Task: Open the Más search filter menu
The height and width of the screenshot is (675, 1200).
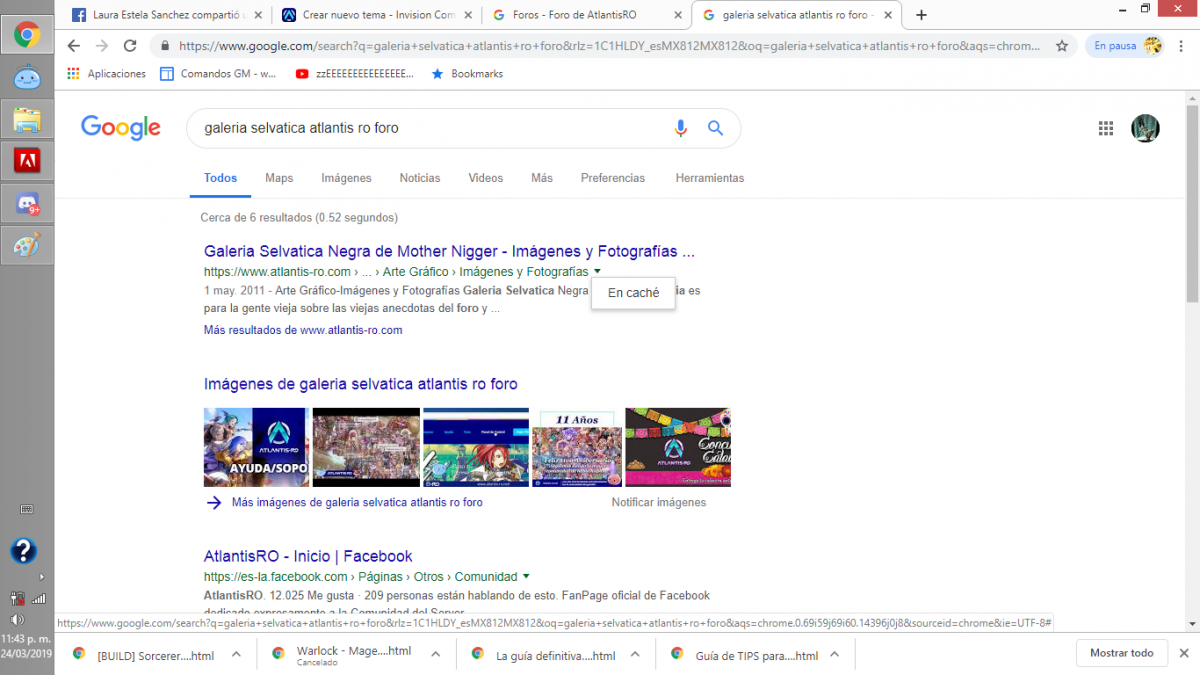Action: click(x=542, y=178)
